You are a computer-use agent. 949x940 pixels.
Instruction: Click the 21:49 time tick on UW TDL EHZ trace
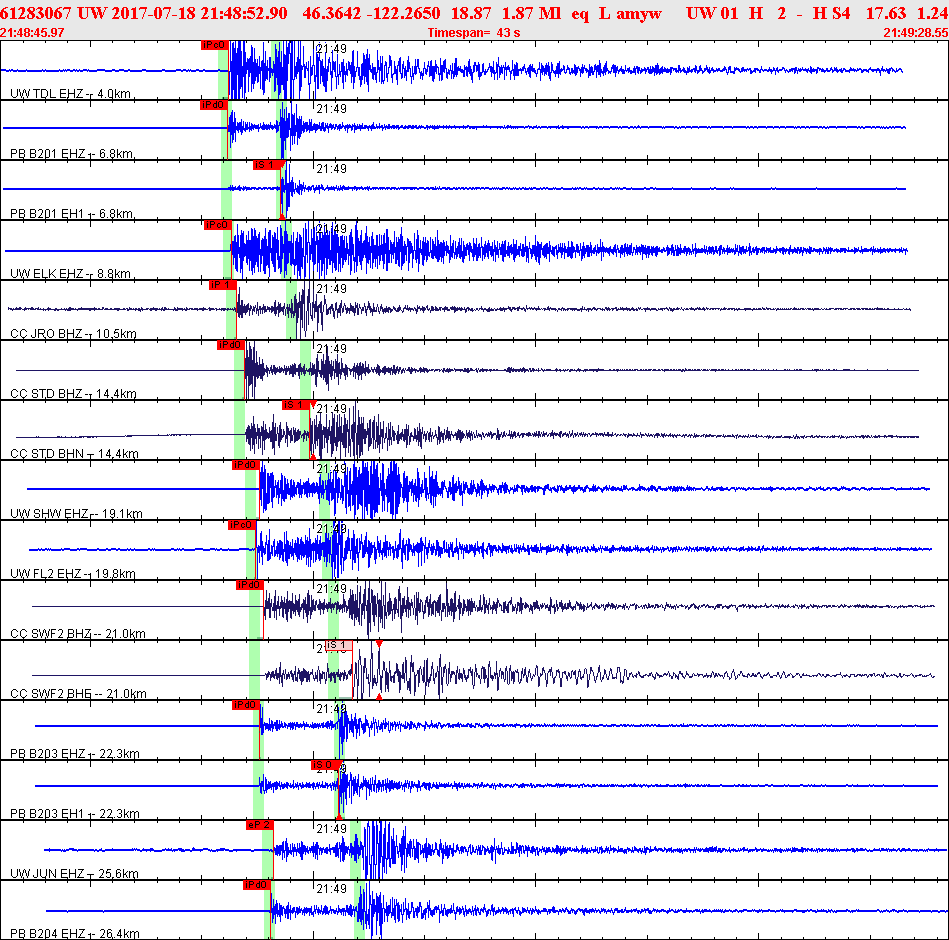(332, 49)
